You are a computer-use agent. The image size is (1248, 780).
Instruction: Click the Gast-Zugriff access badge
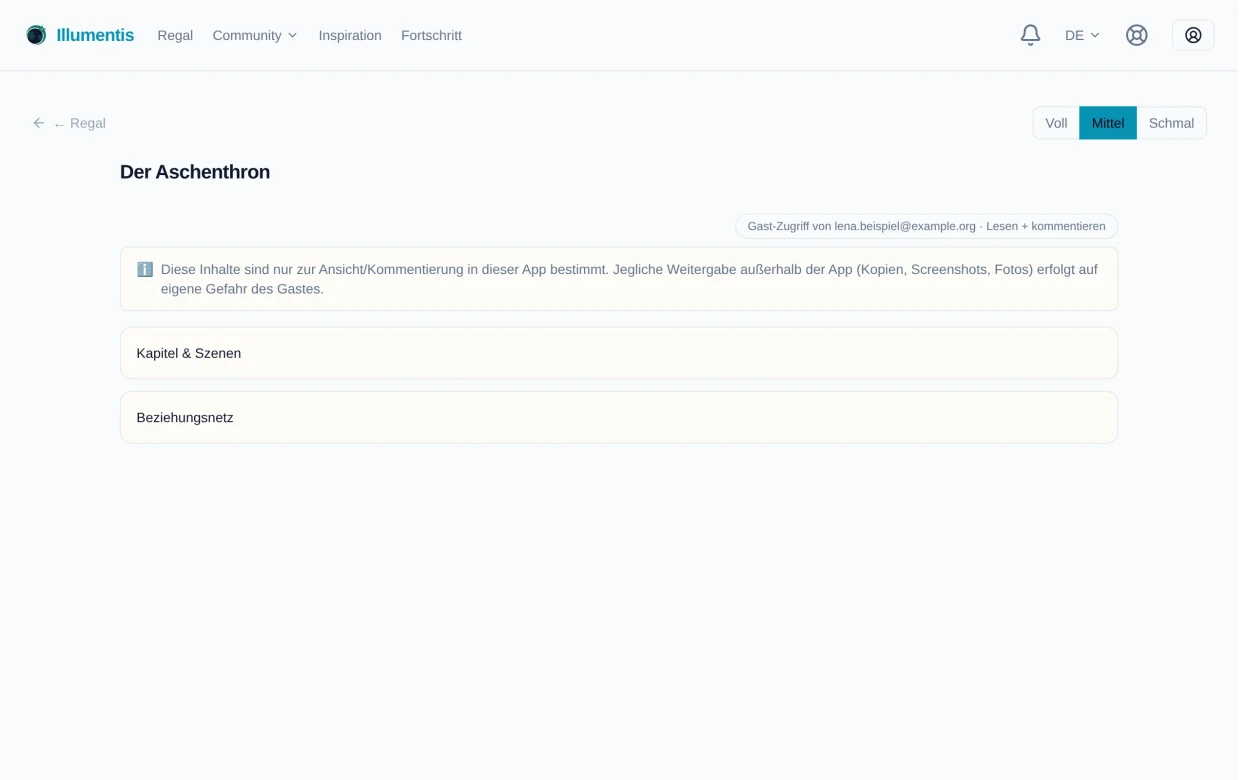pos(926,226)
